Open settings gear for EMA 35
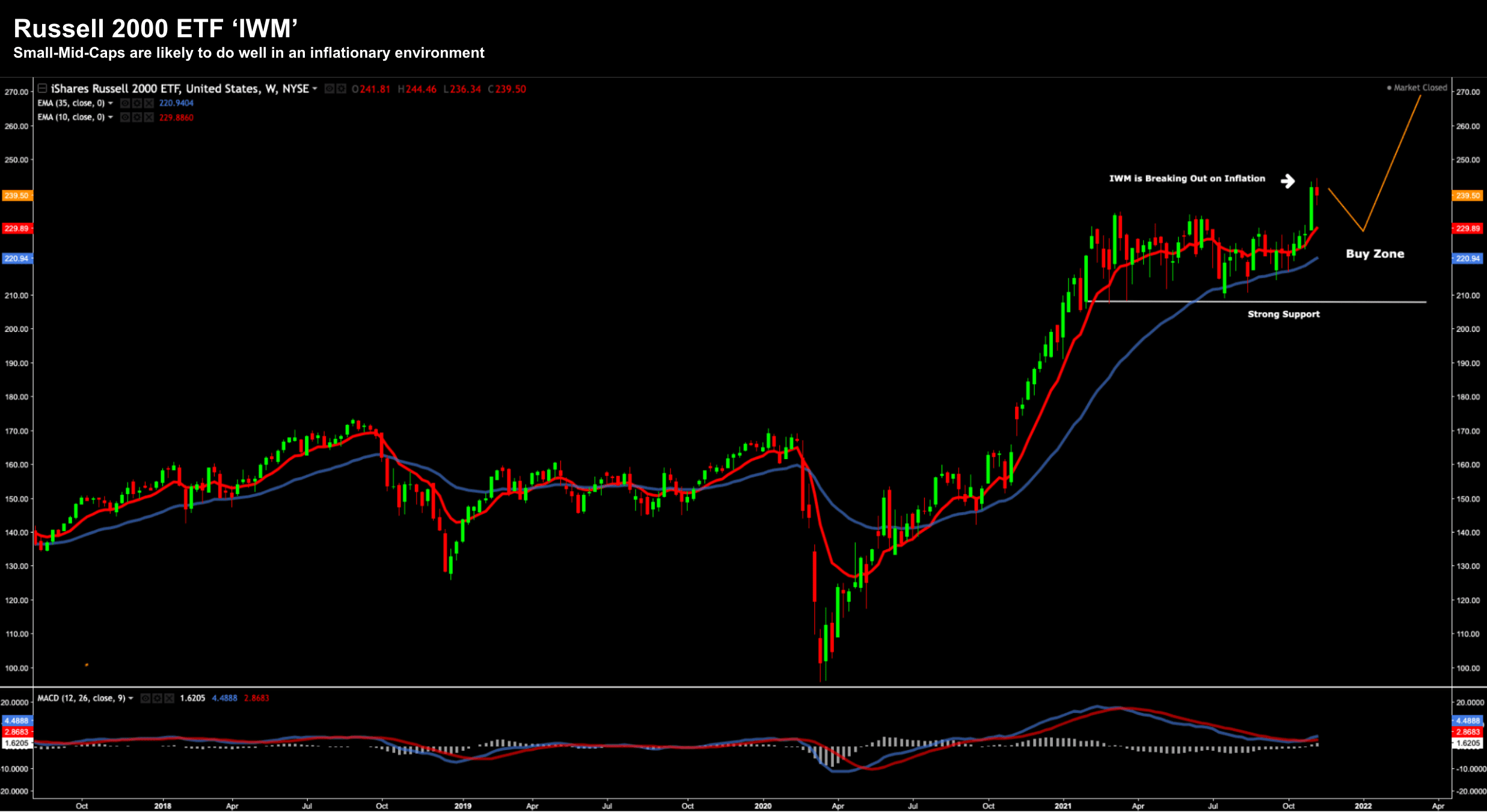Viewport: 1487px width, 812px height. click(x=136, y=103)
